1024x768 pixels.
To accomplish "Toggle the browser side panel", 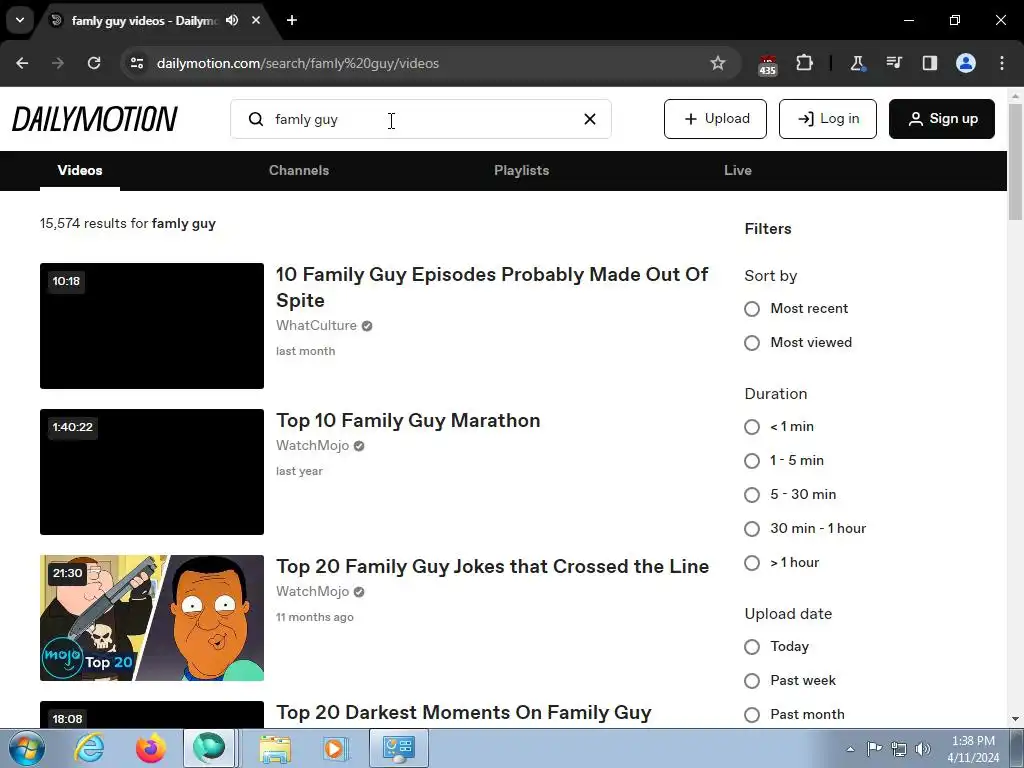I will [929, 63].
